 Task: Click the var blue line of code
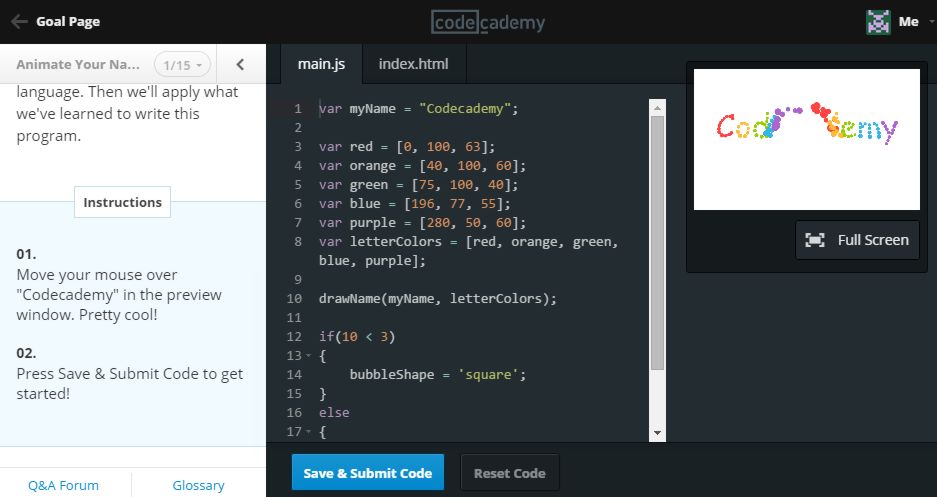click(415, 204)
